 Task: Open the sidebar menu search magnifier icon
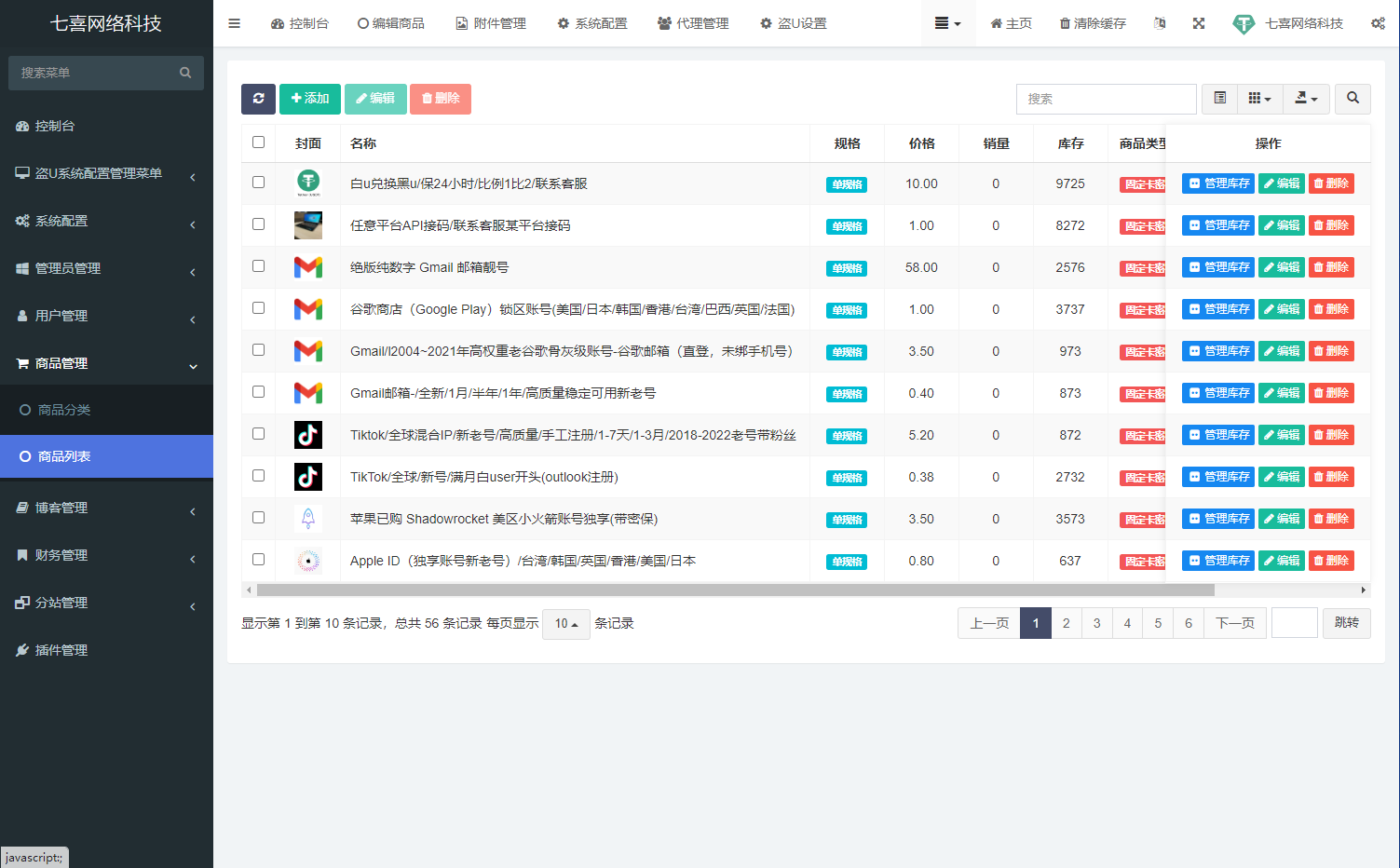click(x=185, y=73)
